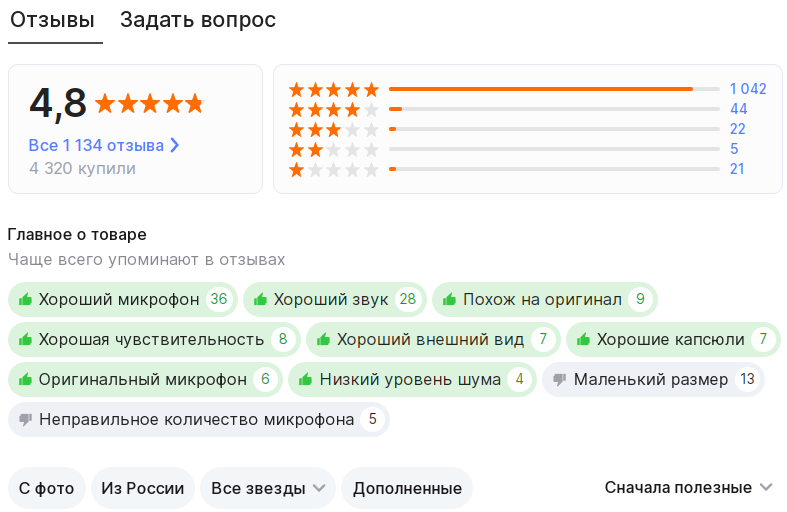The image size is (787, 512).
Task: Switch to the Задать вопрос tab
Action: (x=198, y=20)
